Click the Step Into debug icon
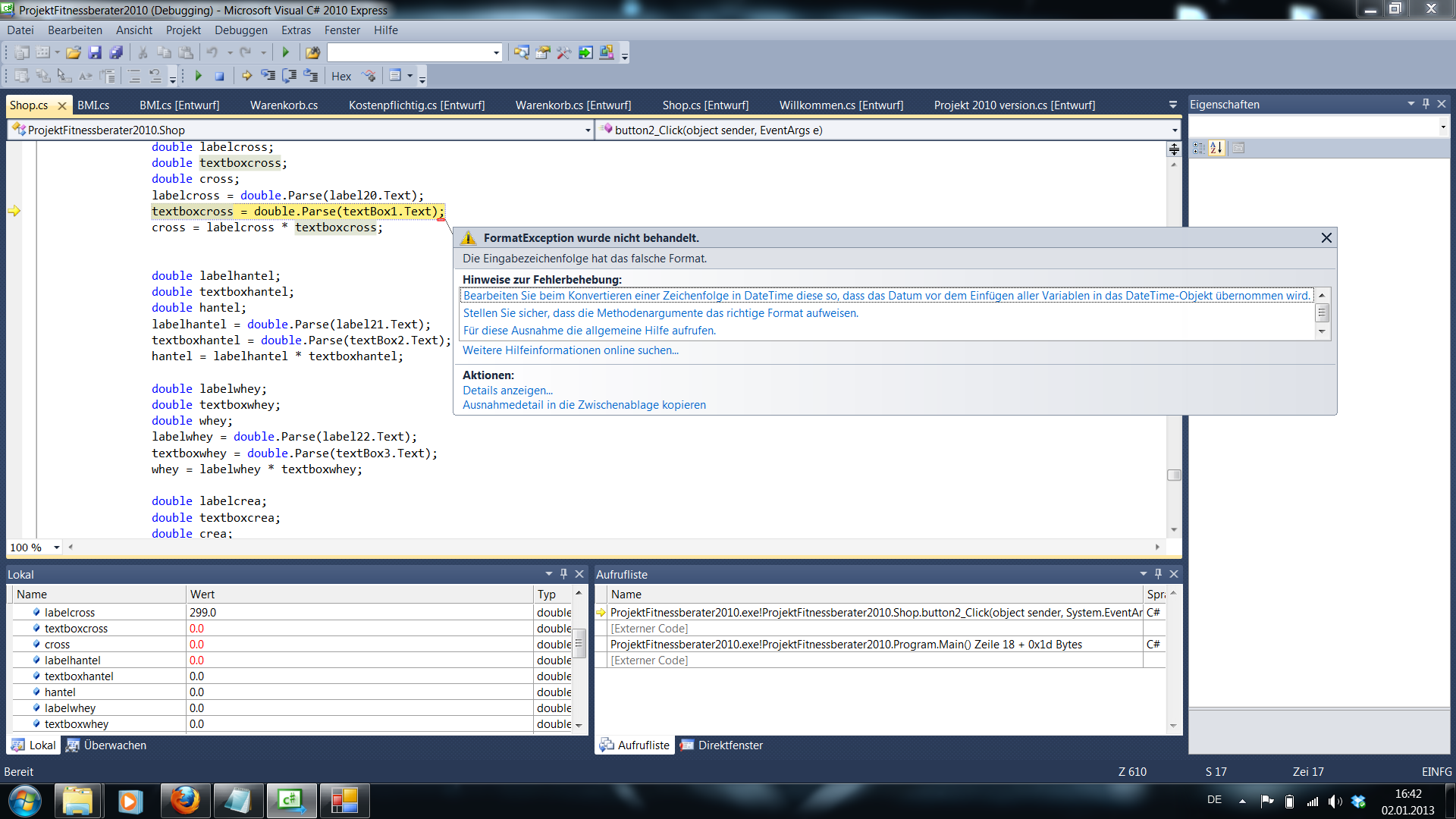The width and height of the screenshot is (1456, 819). 268,76
